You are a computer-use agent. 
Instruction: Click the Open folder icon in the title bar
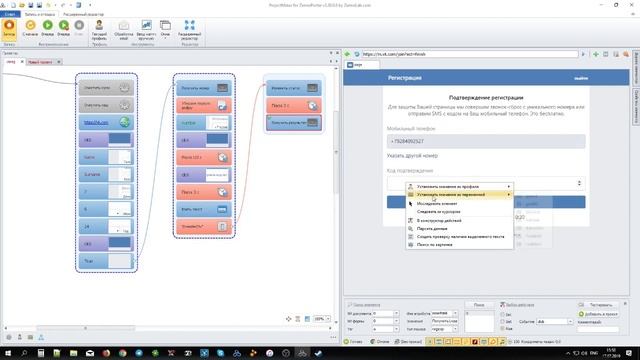click(22, 5)
